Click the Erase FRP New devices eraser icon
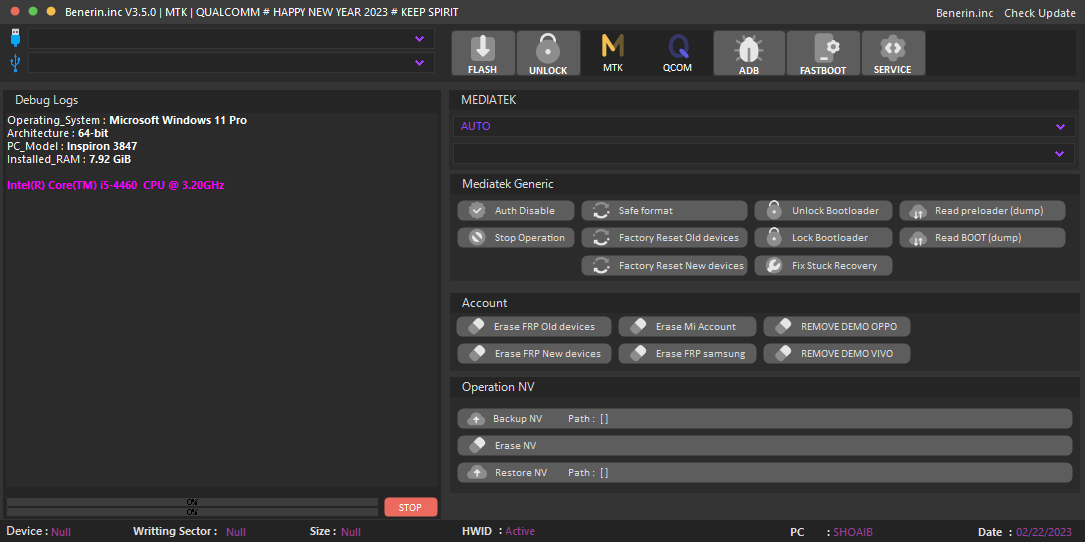The height and width of the screenshot is (542, 1085). [477, 353]
